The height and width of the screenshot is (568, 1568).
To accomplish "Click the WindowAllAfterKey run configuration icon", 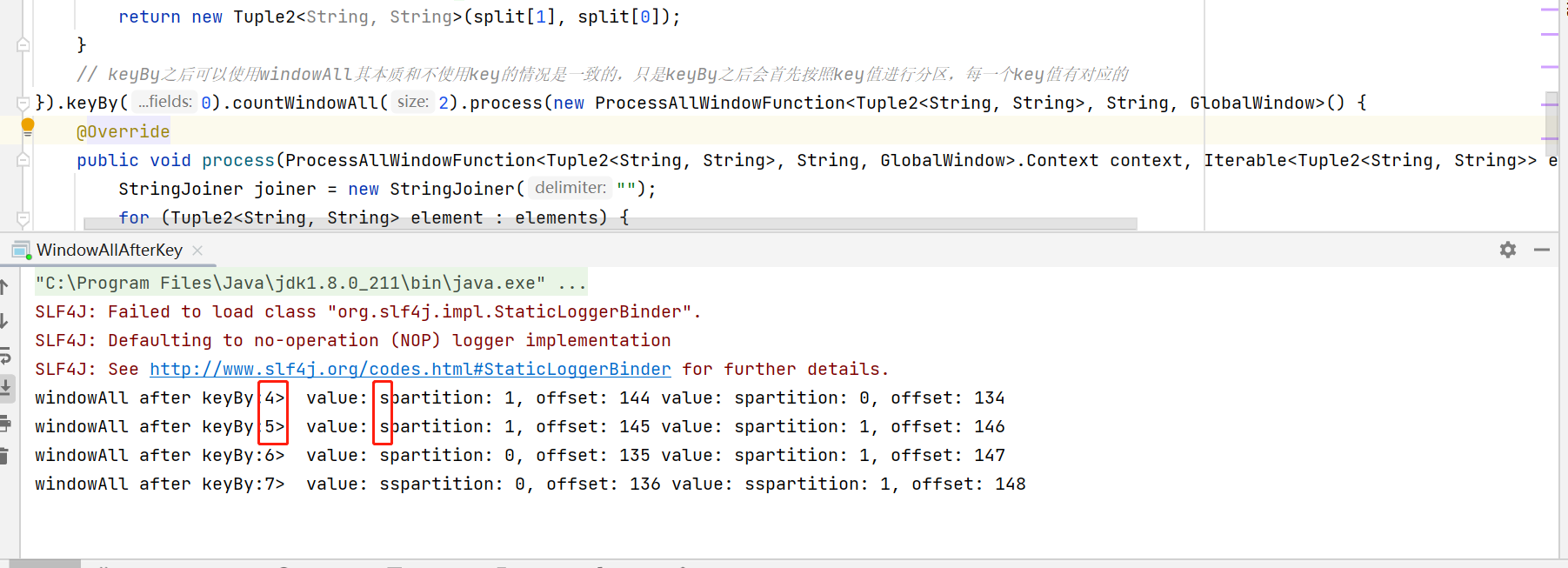I will tap(21, 251).
